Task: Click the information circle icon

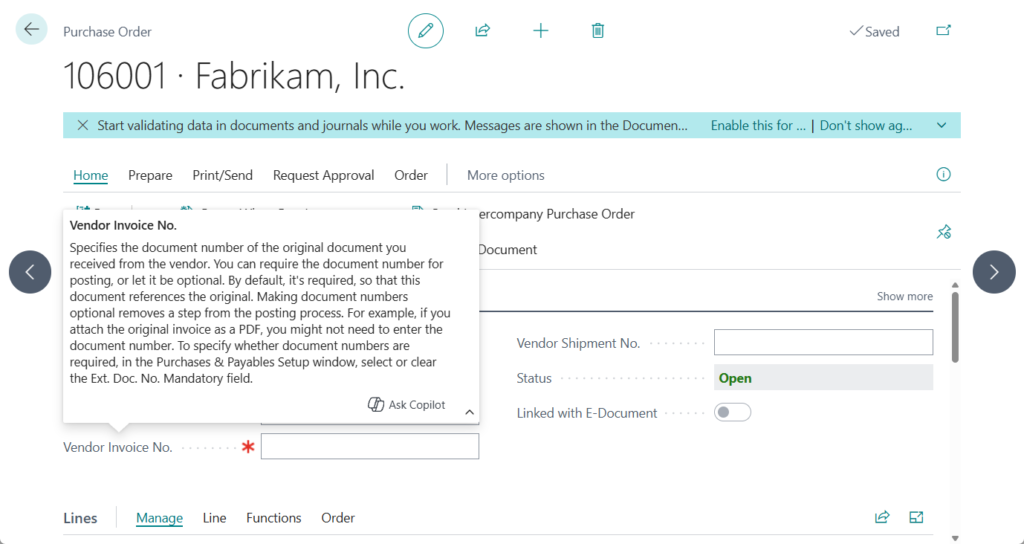Action: pyautogui.click(x=943, y=174)
